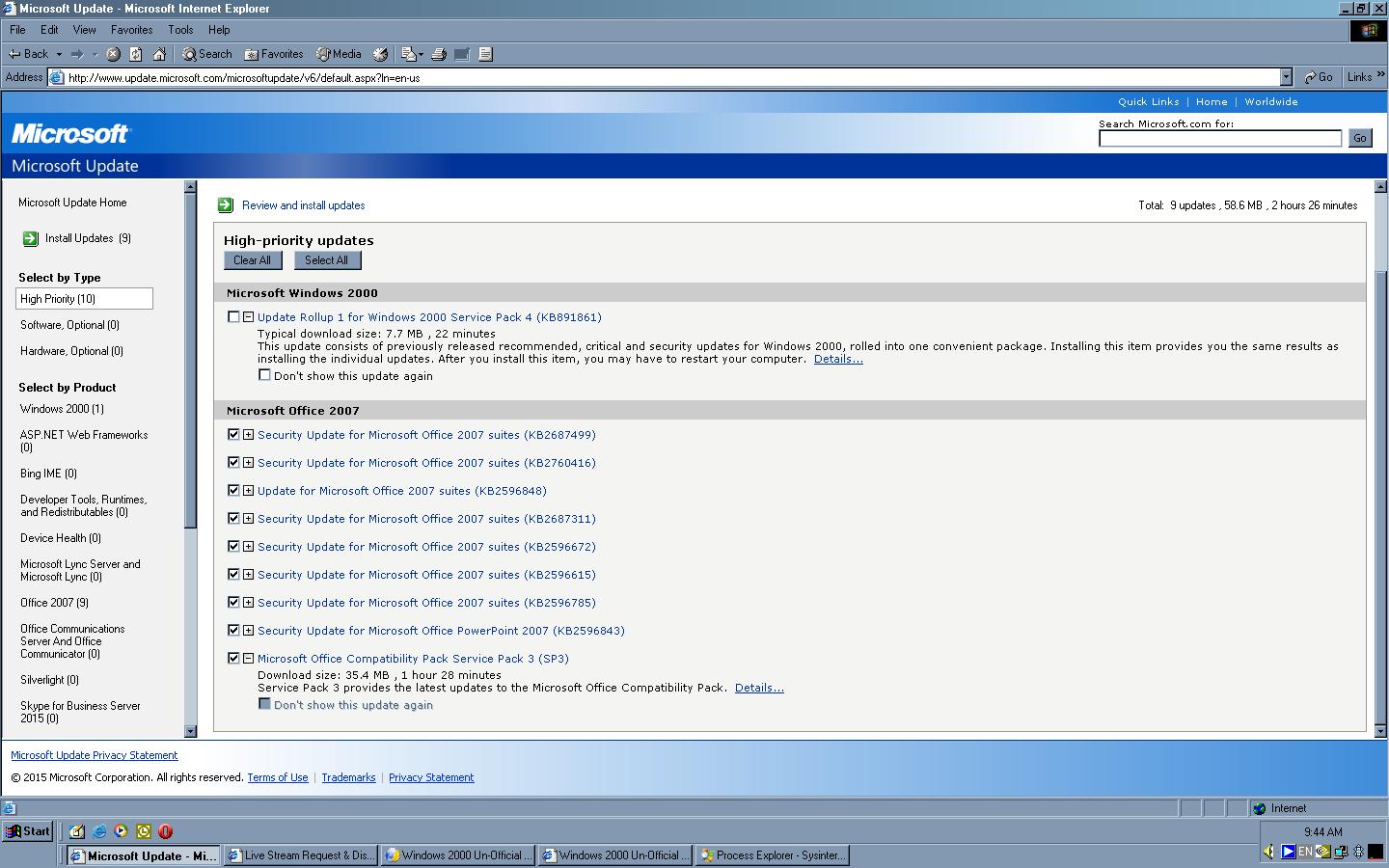This screenshot has height=868, width=1389.
Task: Open the Search pane from the toolbar
Action: [206, 54]
